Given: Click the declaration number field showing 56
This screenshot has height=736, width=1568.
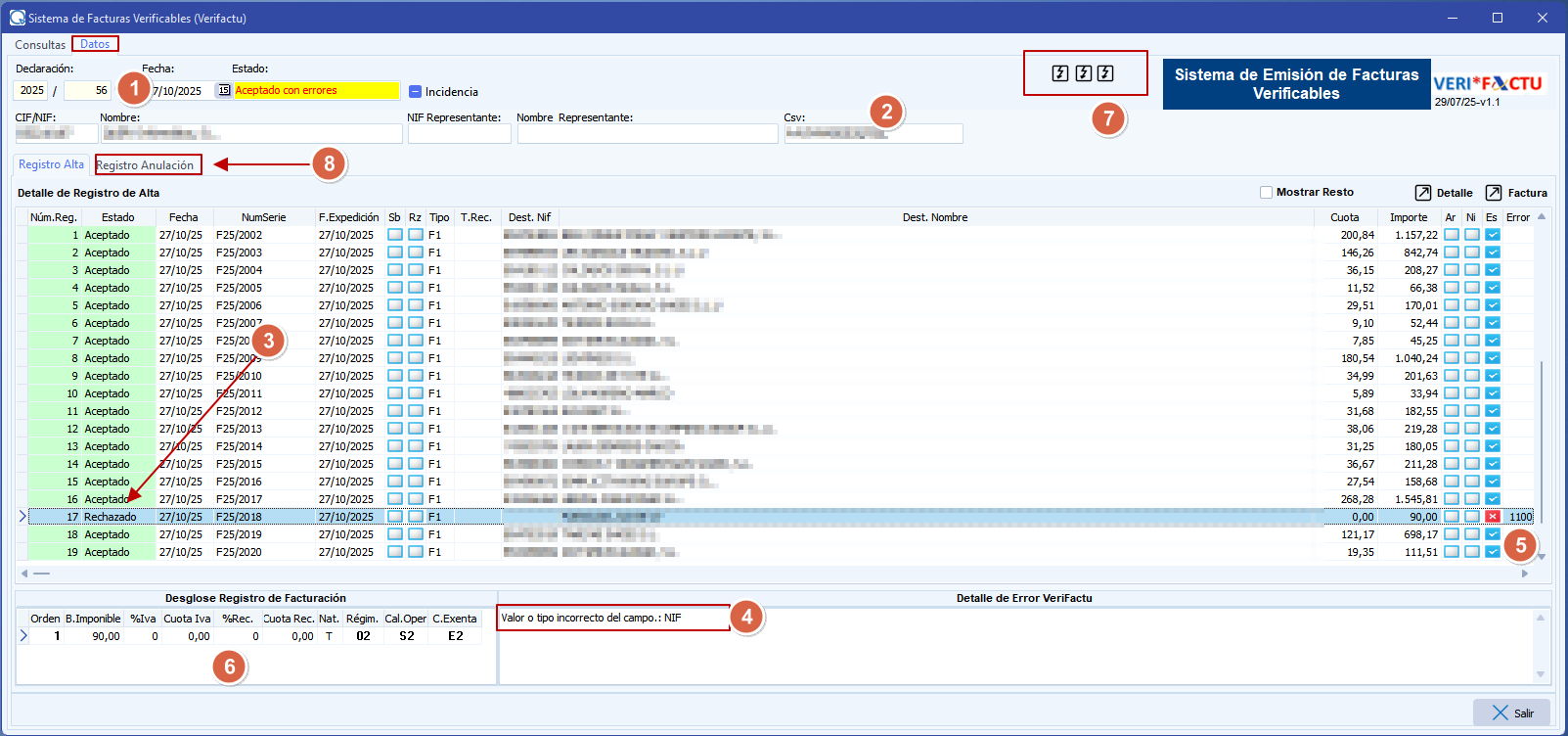Looking at the screenshot, I should [87, 90].
